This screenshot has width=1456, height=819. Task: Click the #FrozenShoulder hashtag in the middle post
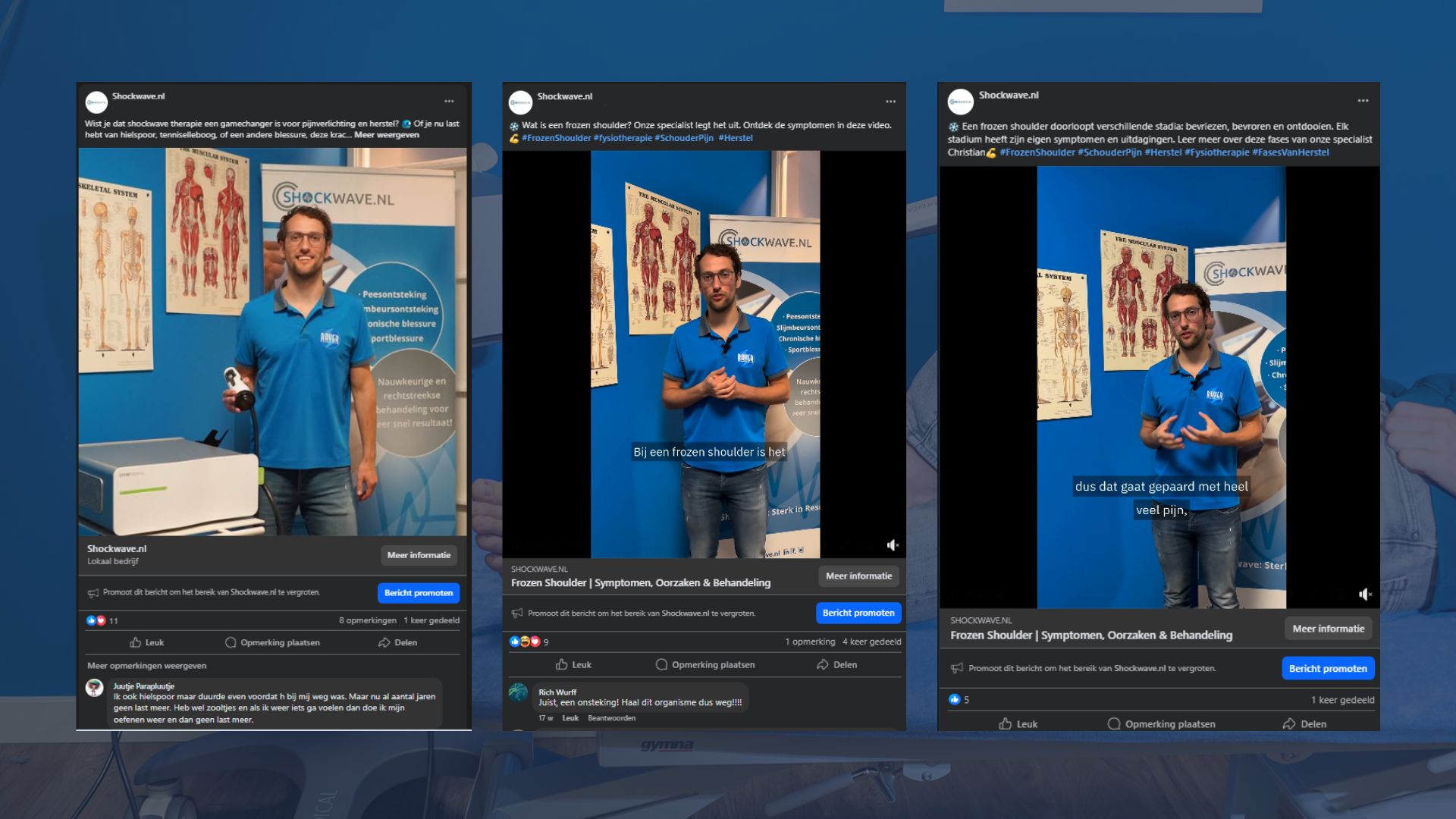556,138
